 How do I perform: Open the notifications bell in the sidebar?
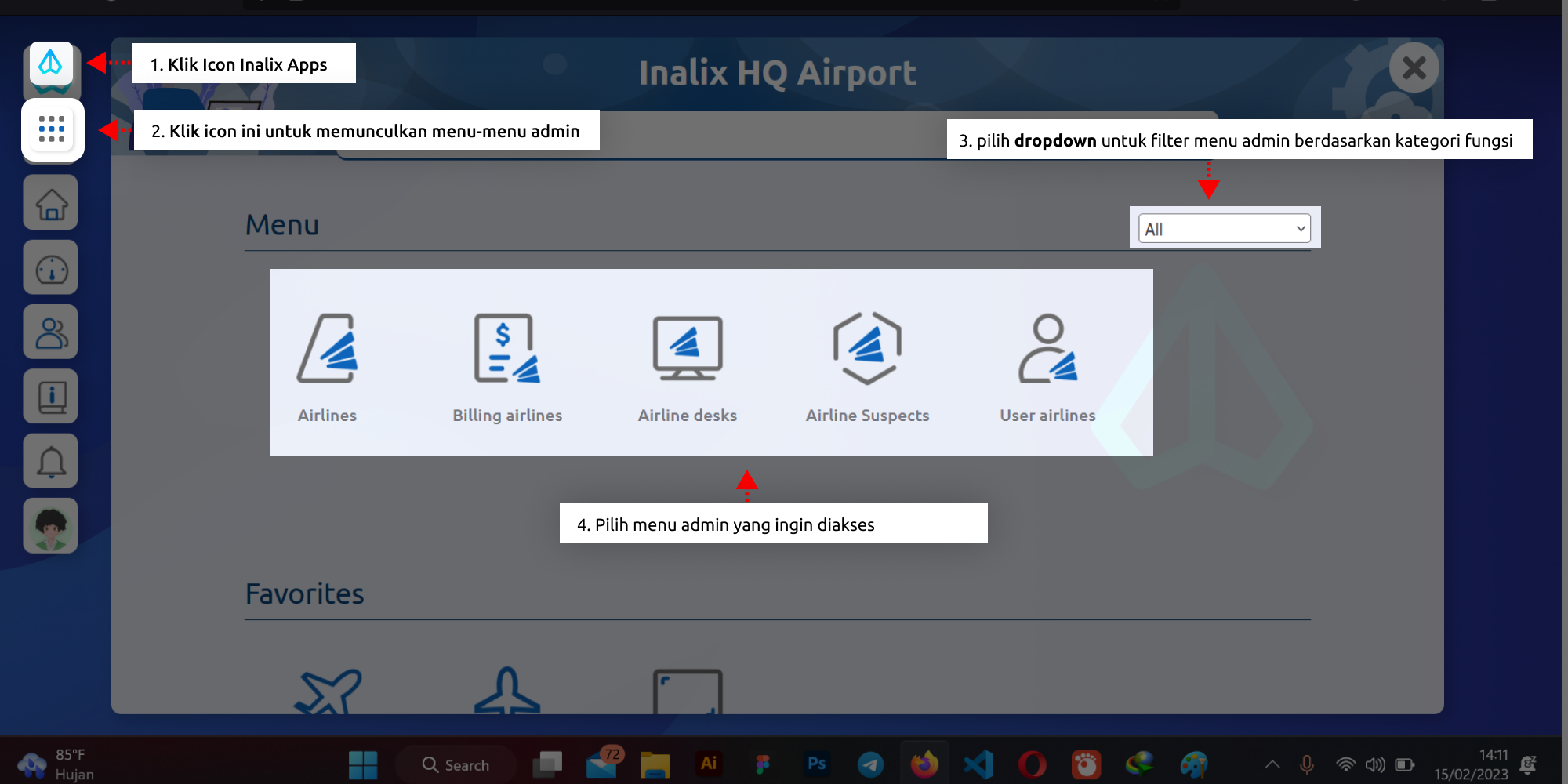point(50,460)
